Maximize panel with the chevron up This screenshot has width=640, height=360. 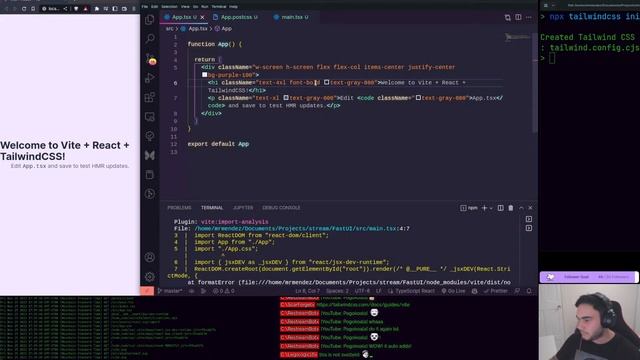521,208
